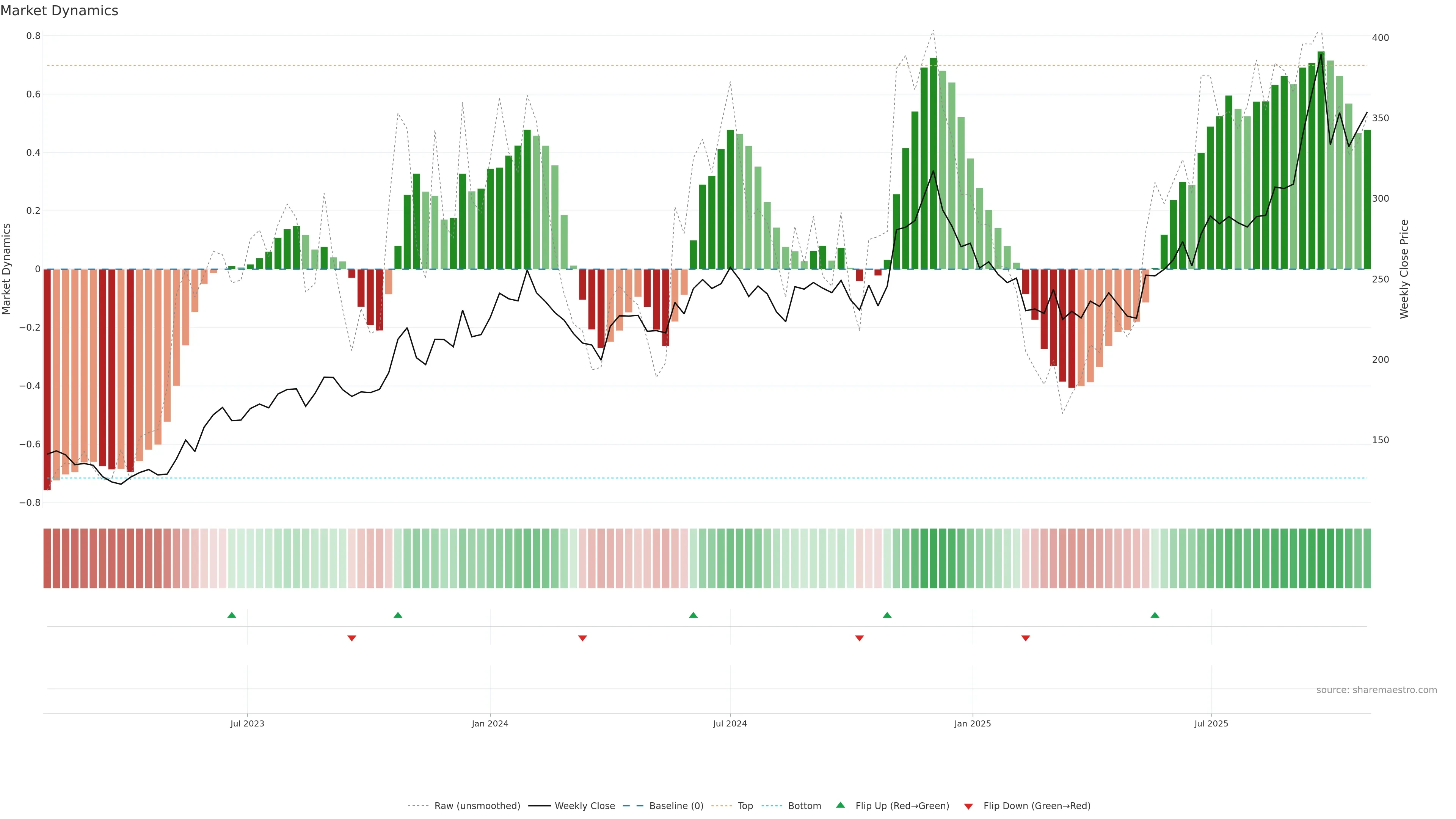Image resolution: width=1456 pixels, height=819 pixels.
Task: Click the green Flip Up triangle in the legend
Action: coord(841,805)
